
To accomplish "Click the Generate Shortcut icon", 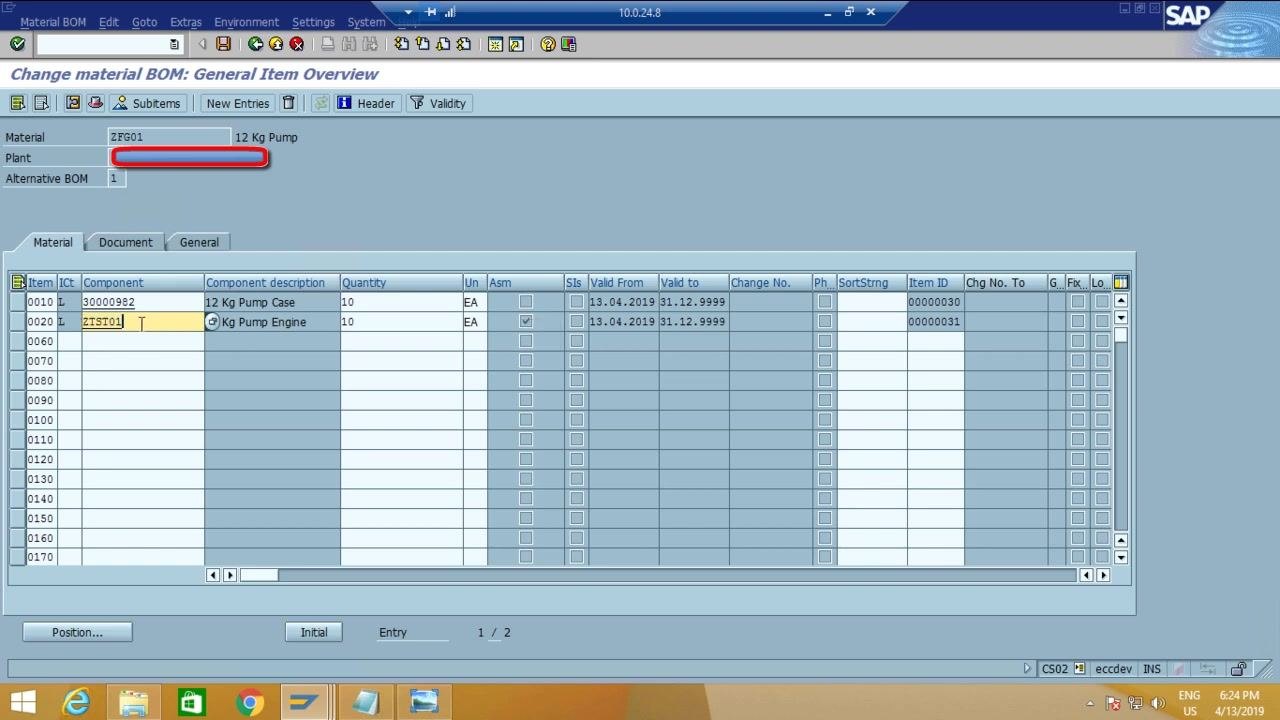I will coord(516,44).
